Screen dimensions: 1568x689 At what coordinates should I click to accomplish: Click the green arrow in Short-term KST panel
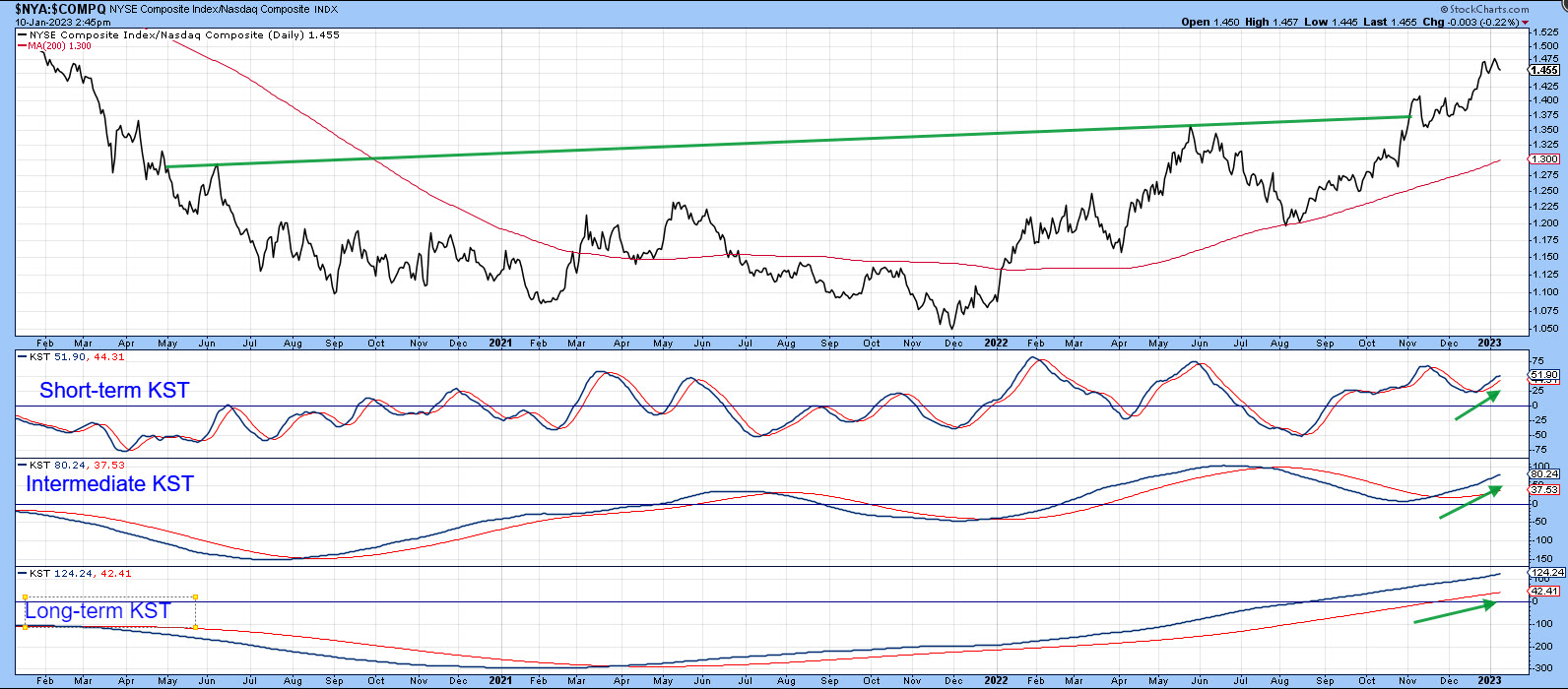(1477, 406)
